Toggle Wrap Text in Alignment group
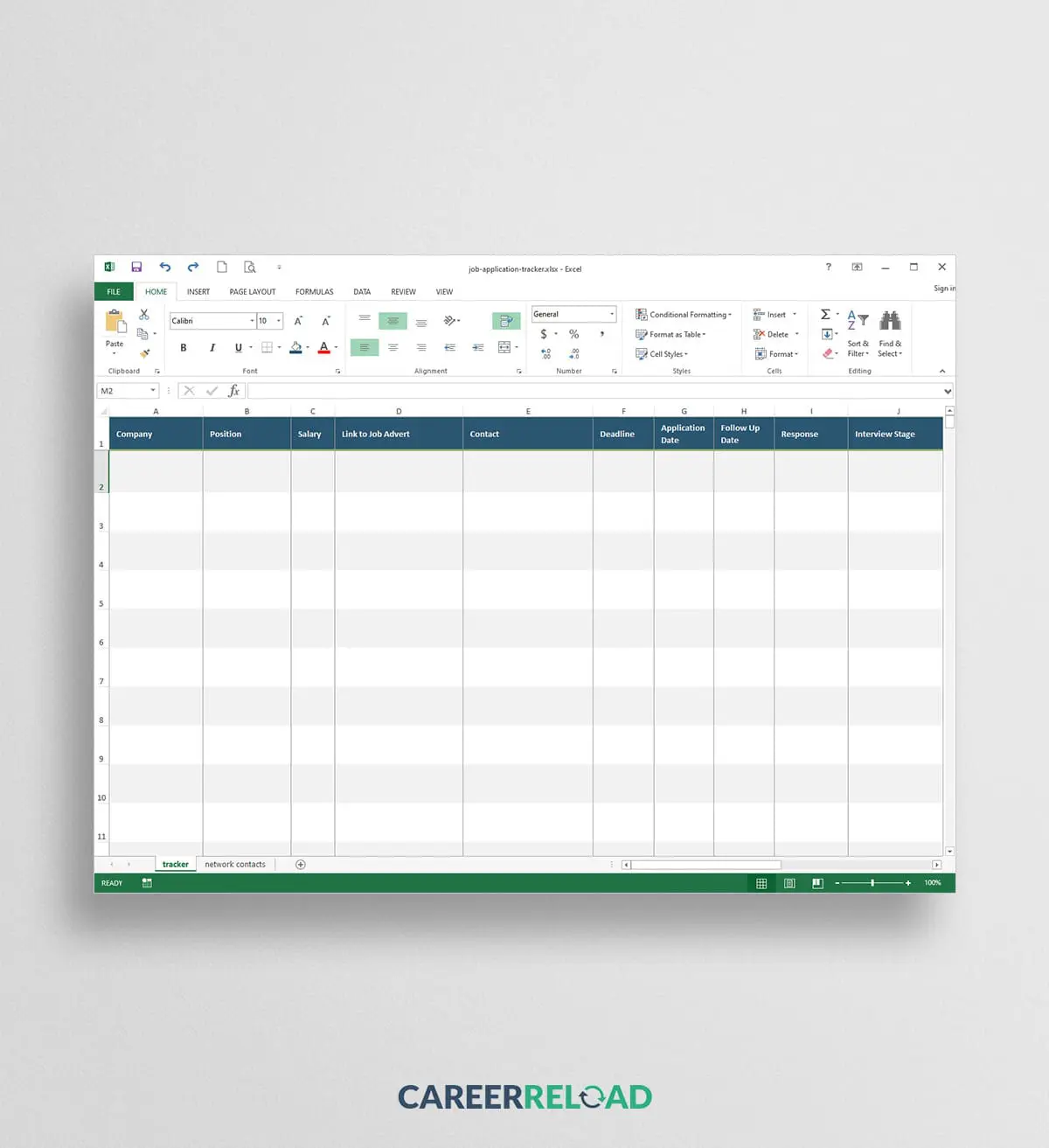 505,321
